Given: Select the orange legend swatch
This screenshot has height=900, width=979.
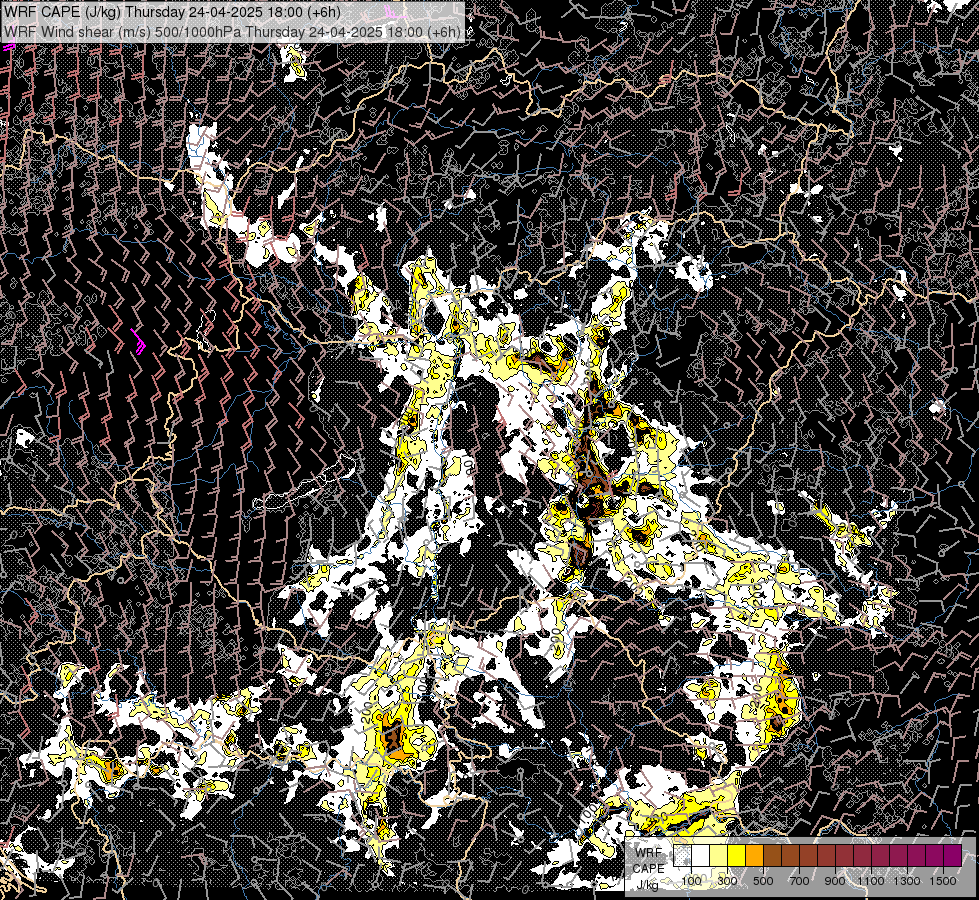Looking at the screenshot, I should 755,855.
